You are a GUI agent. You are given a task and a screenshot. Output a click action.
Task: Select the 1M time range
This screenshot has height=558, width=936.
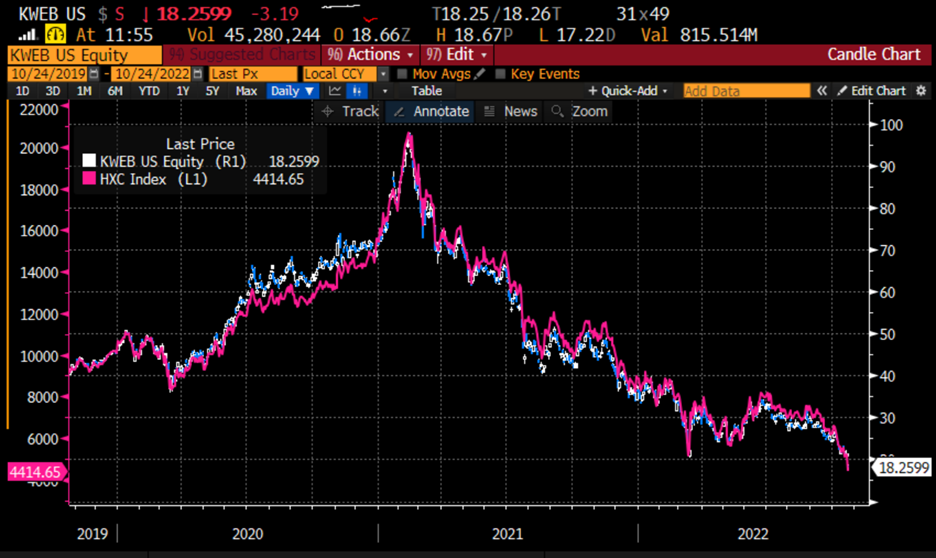tap(84, 91)
